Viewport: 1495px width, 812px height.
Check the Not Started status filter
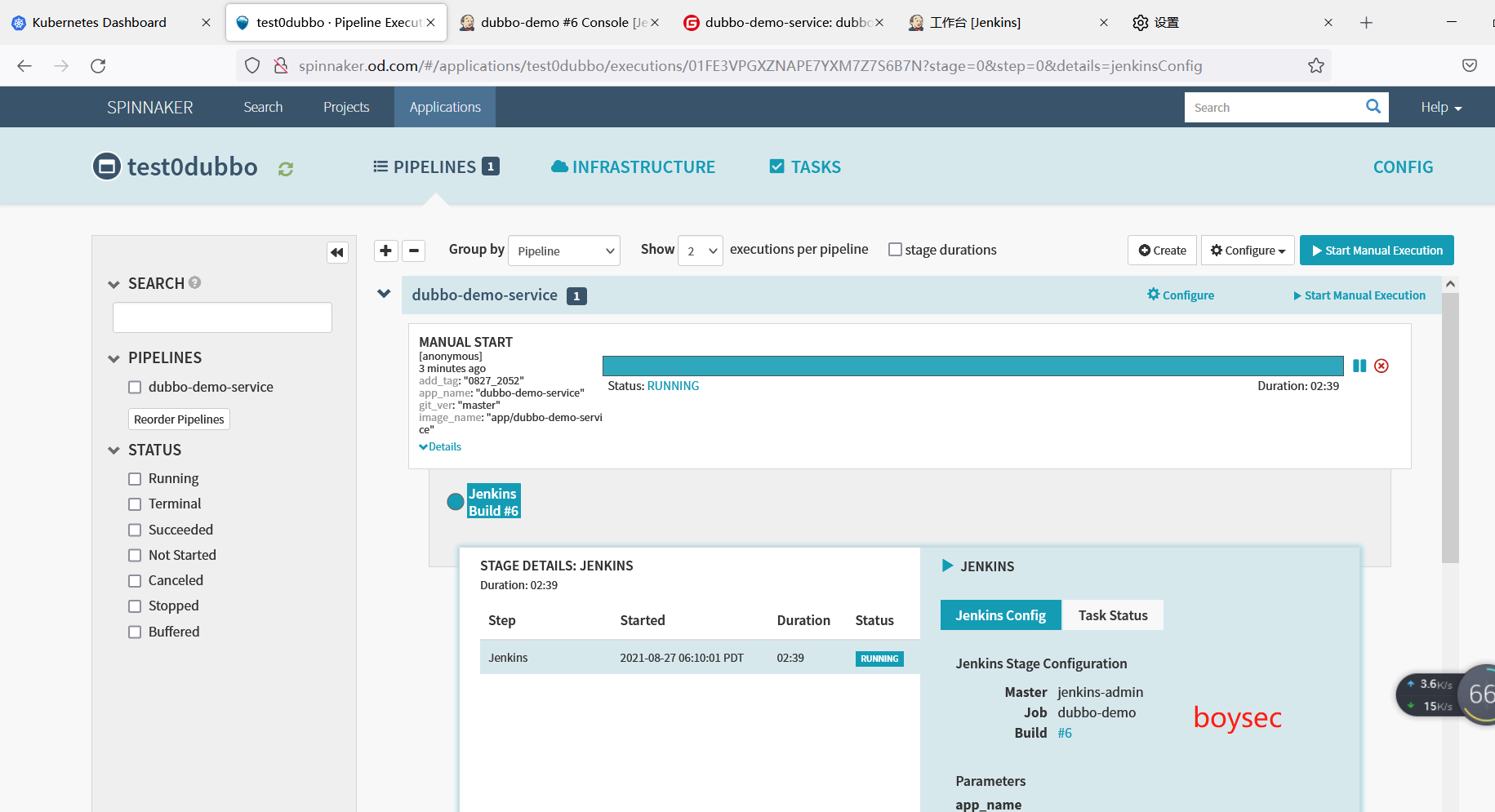(135, 556)
